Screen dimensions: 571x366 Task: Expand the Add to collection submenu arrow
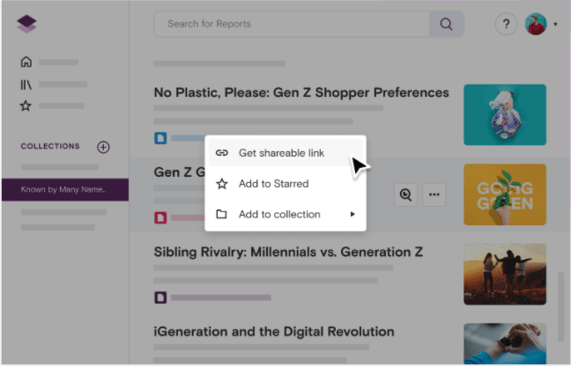pos(352,214)
